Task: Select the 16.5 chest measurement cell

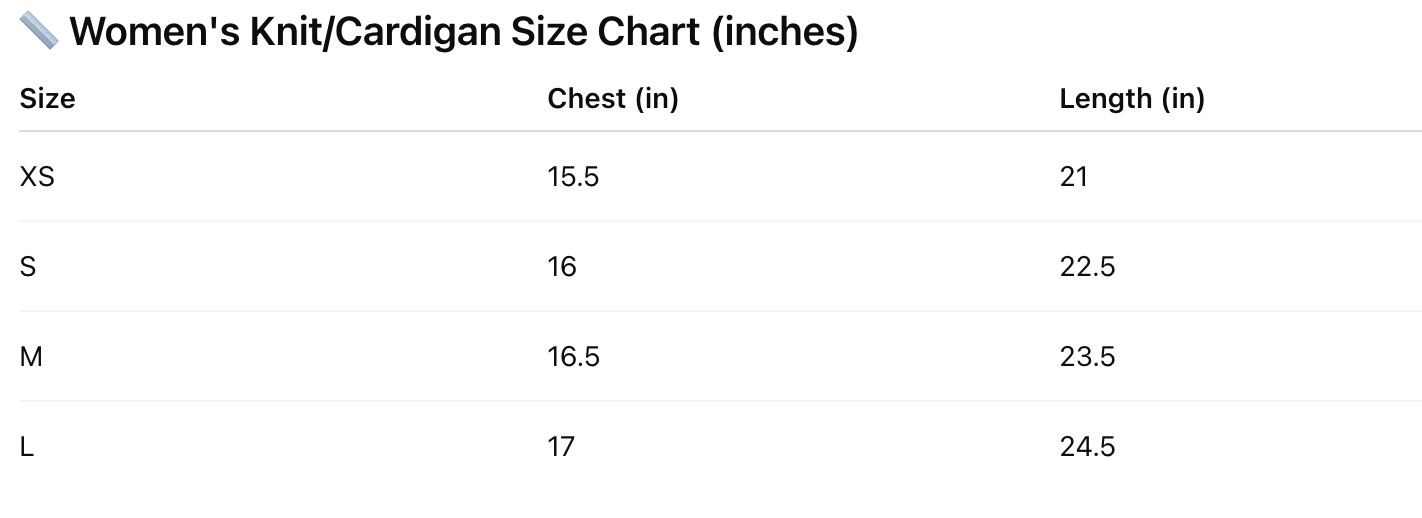Action: click(x=573, y=357)
